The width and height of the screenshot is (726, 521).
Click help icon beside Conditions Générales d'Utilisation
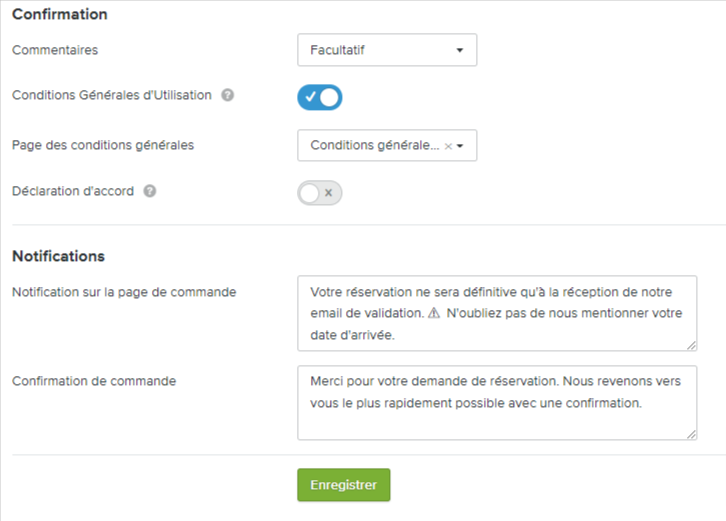point(228,96)
